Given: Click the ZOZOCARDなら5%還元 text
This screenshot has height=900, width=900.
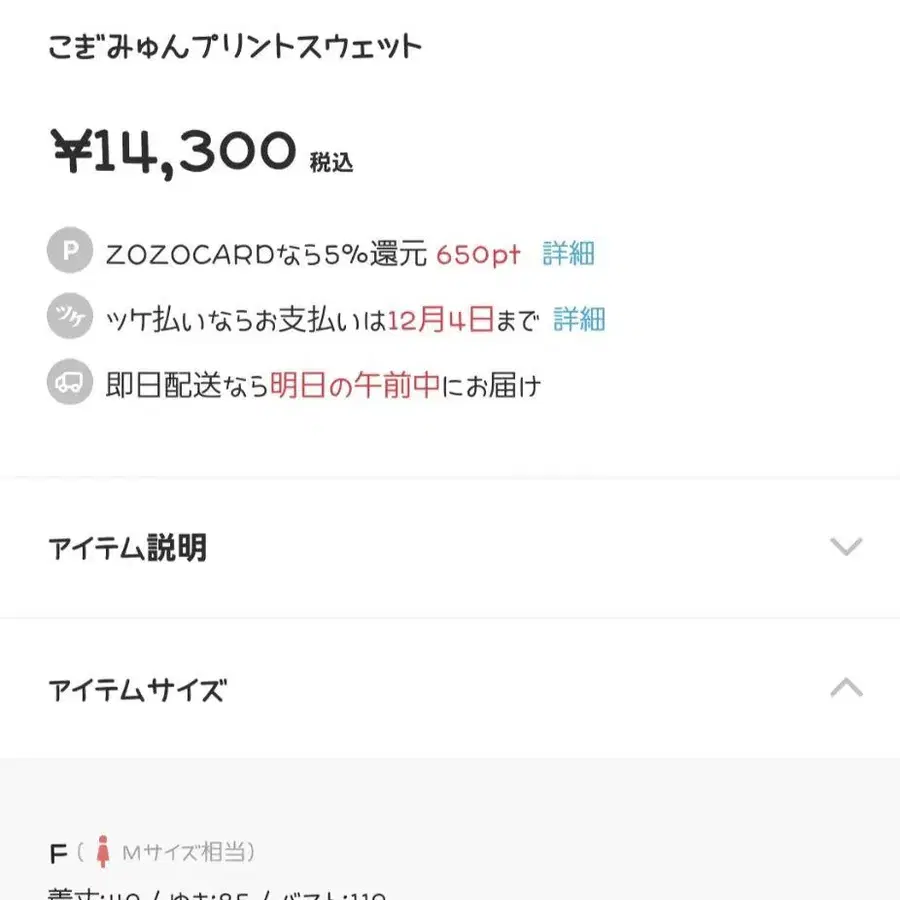Looking at the screenshot, I should 266,254.
